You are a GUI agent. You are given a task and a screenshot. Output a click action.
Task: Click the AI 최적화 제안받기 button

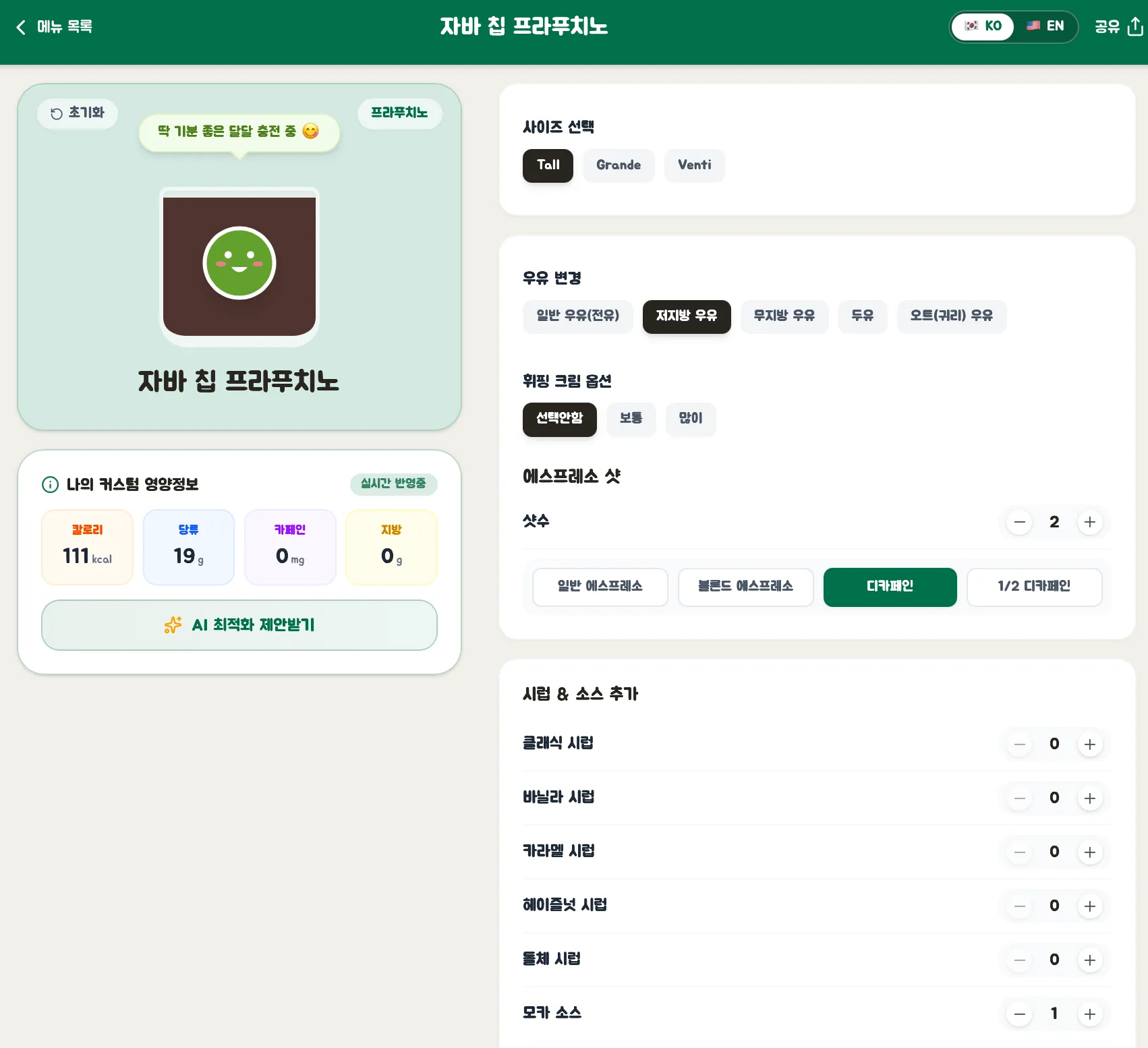pyautogui.click(x=239, y=625)
